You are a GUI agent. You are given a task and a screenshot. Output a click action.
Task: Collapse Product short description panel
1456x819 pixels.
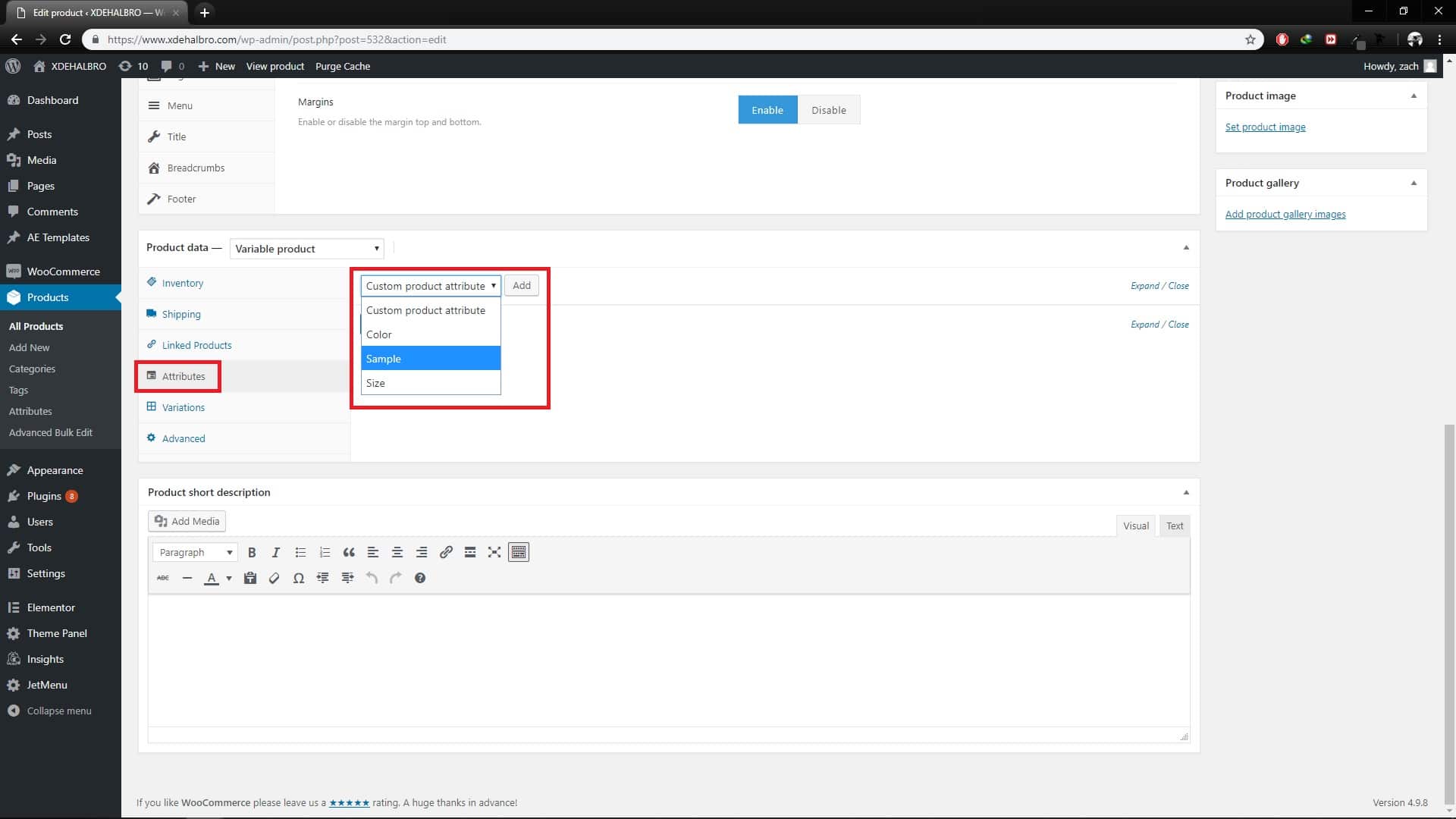tap(1186, 492)
